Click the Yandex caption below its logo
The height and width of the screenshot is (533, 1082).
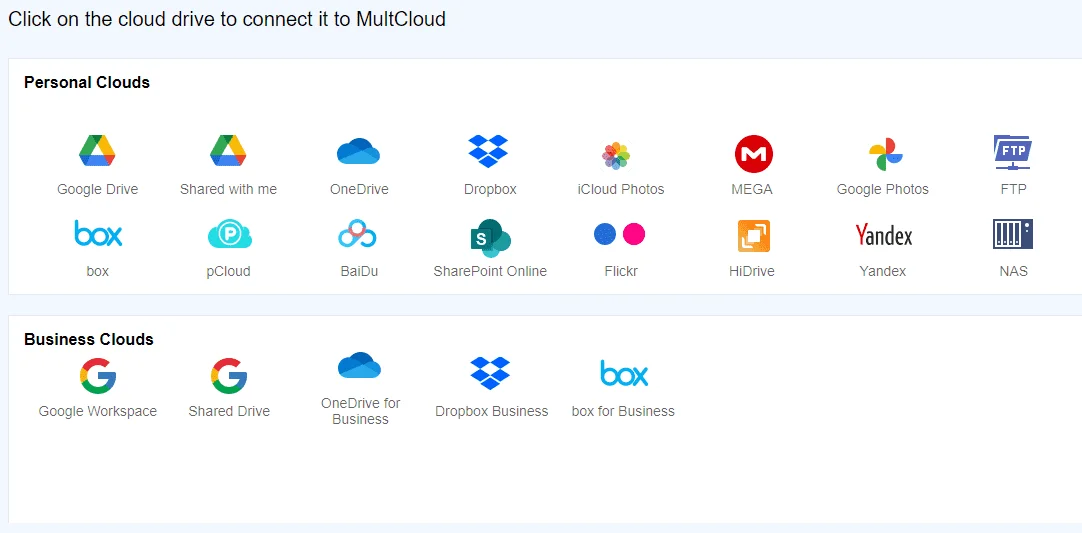[x=883, y=271]
